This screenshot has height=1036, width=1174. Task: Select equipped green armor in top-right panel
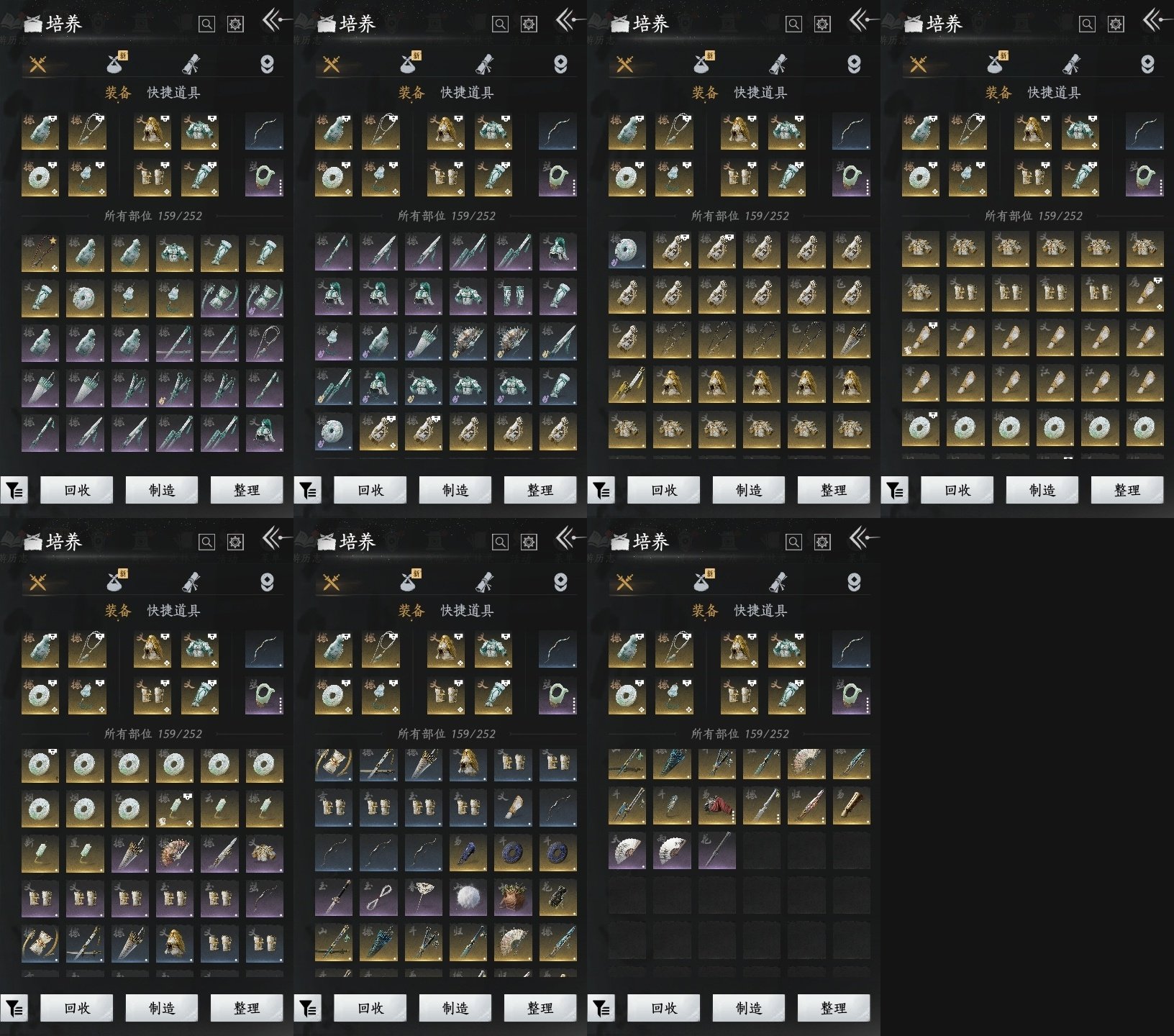pyautogui.click(x=1080, y=132)
